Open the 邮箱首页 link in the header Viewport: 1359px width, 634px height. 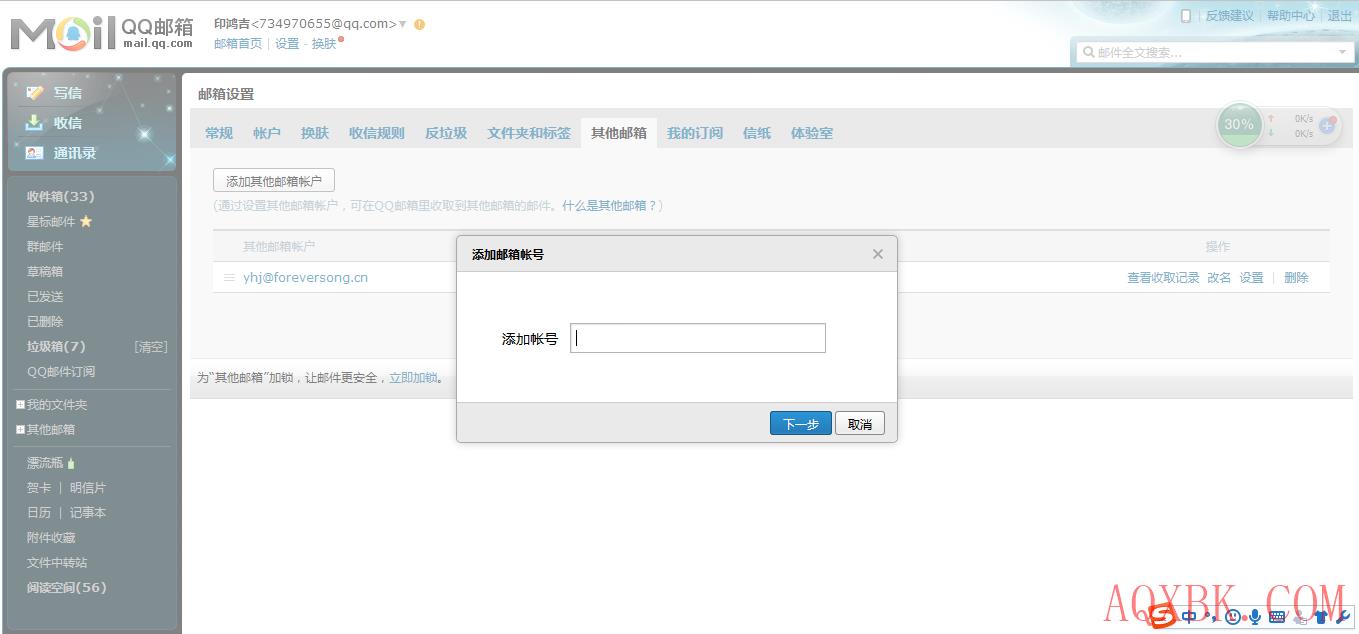[x=238, y=44]
